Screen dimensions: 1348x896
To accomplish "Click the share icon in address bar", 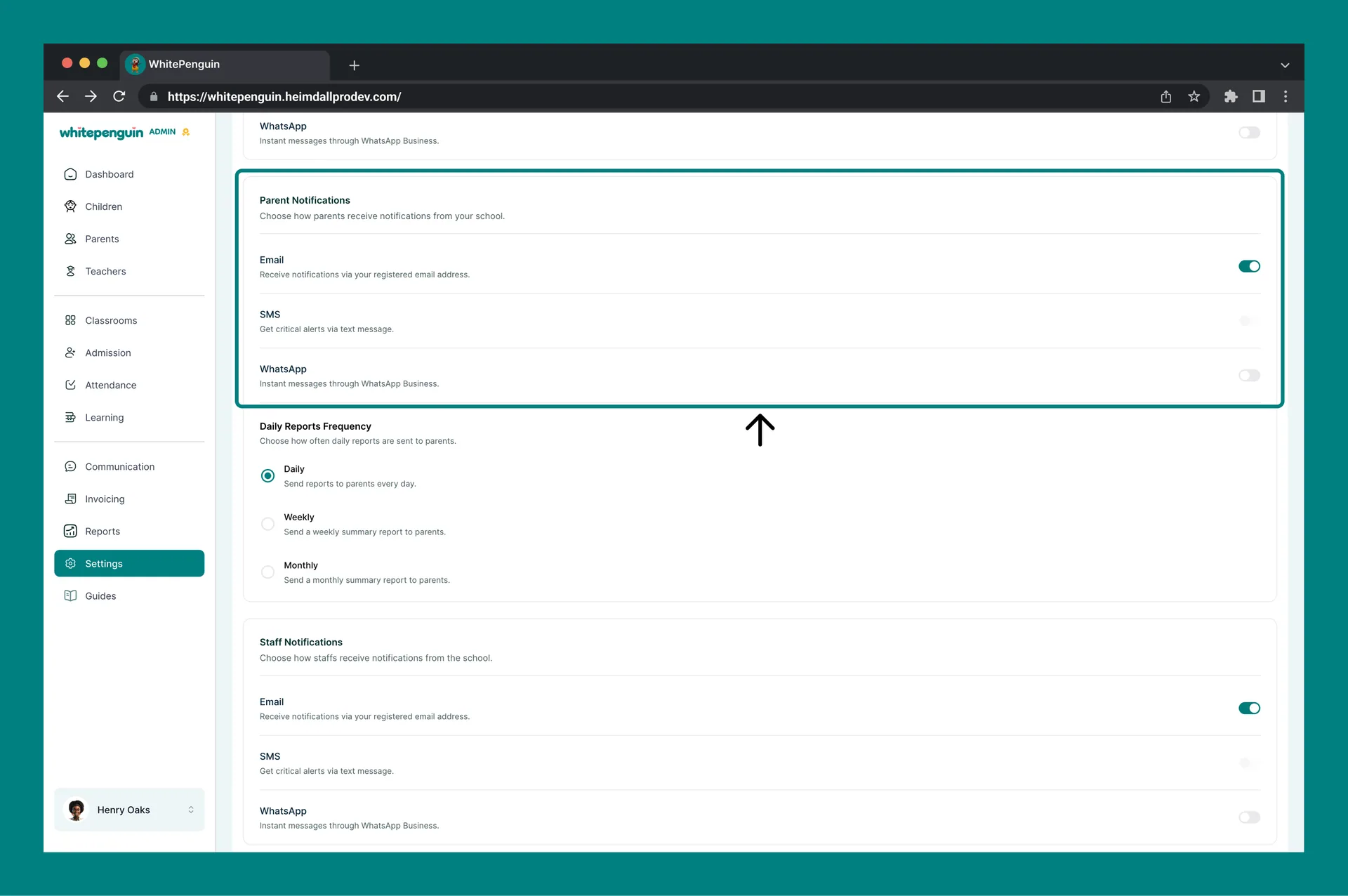I will coord(1165,96).
